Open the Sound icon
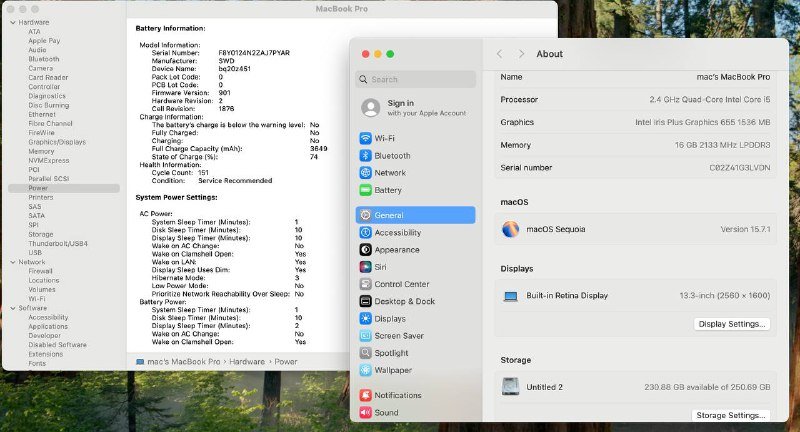 [365, 412]
